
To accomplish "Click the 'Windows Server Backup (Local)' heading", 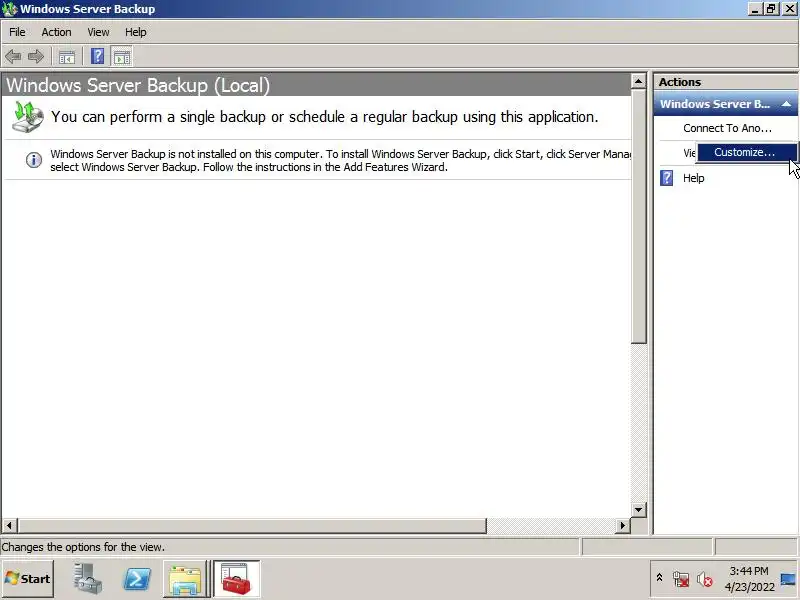I will 138,85.
